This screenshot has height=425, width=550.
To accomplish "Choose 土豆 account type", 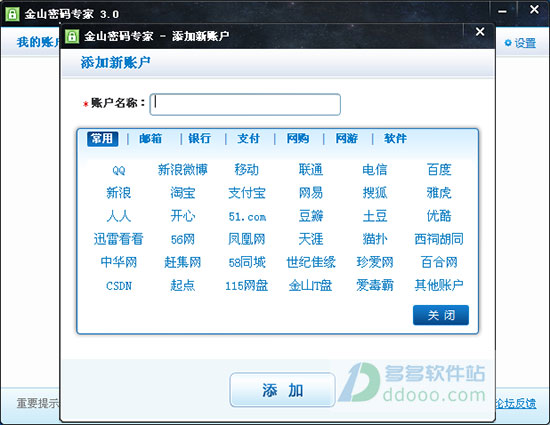I will (375, 216).
